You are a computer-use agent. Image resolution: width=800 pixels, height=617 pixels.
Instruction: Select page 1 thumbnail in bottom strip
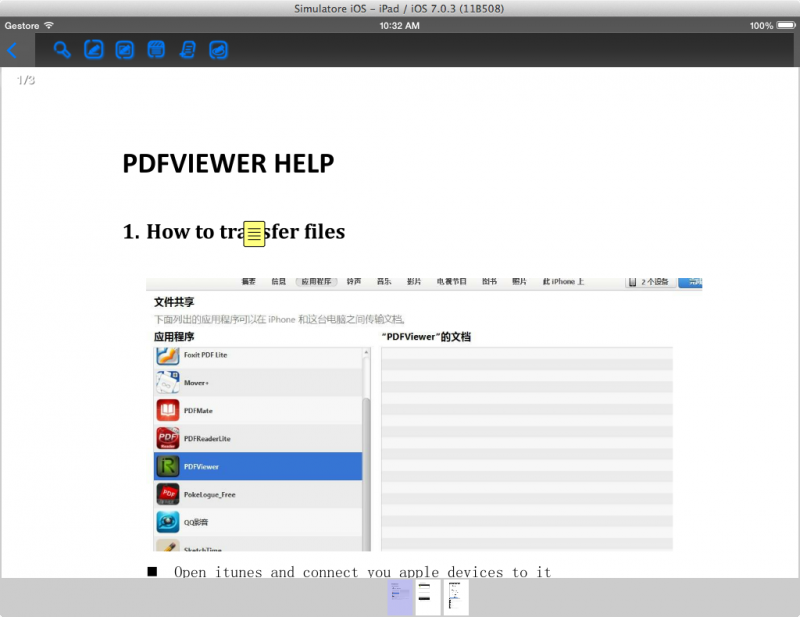pos(399,597)
